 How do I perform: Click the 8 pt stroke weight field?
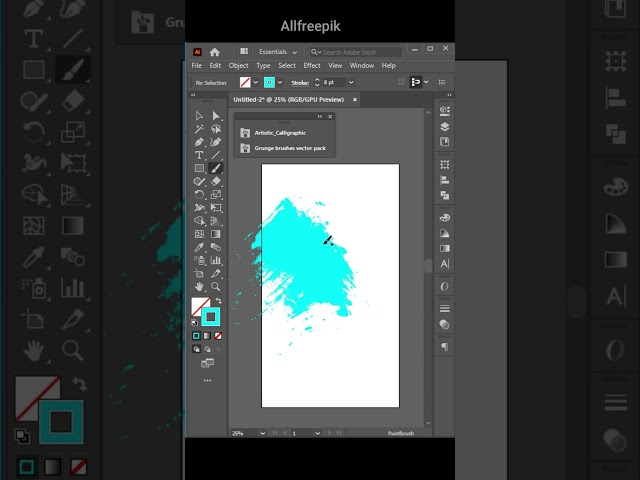pyautogui.click(x=334, y=82)
